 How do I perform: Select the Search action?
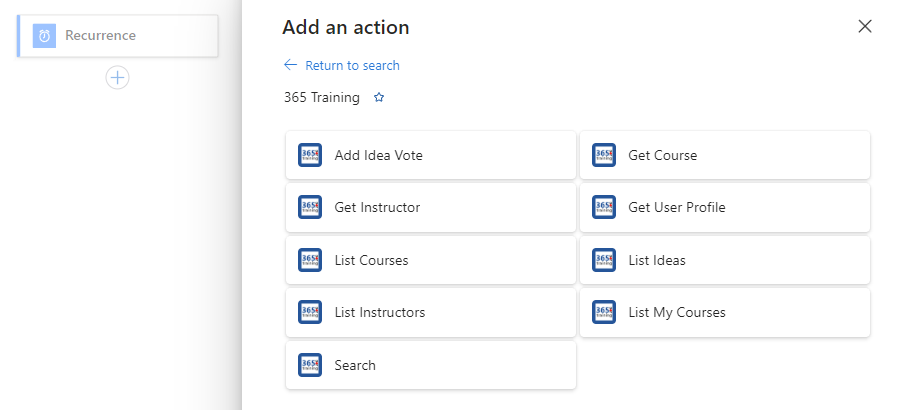click(431, 365)
